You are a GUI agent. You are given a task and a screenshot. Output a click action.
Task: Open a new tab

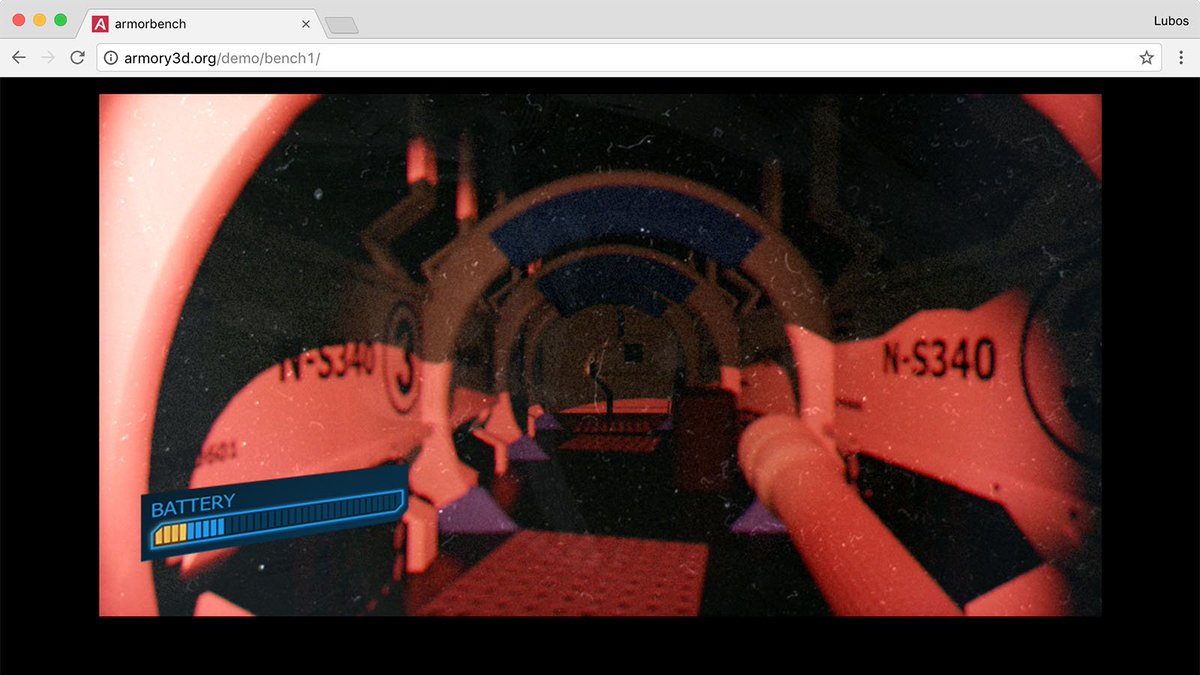[x=341, y=25]
